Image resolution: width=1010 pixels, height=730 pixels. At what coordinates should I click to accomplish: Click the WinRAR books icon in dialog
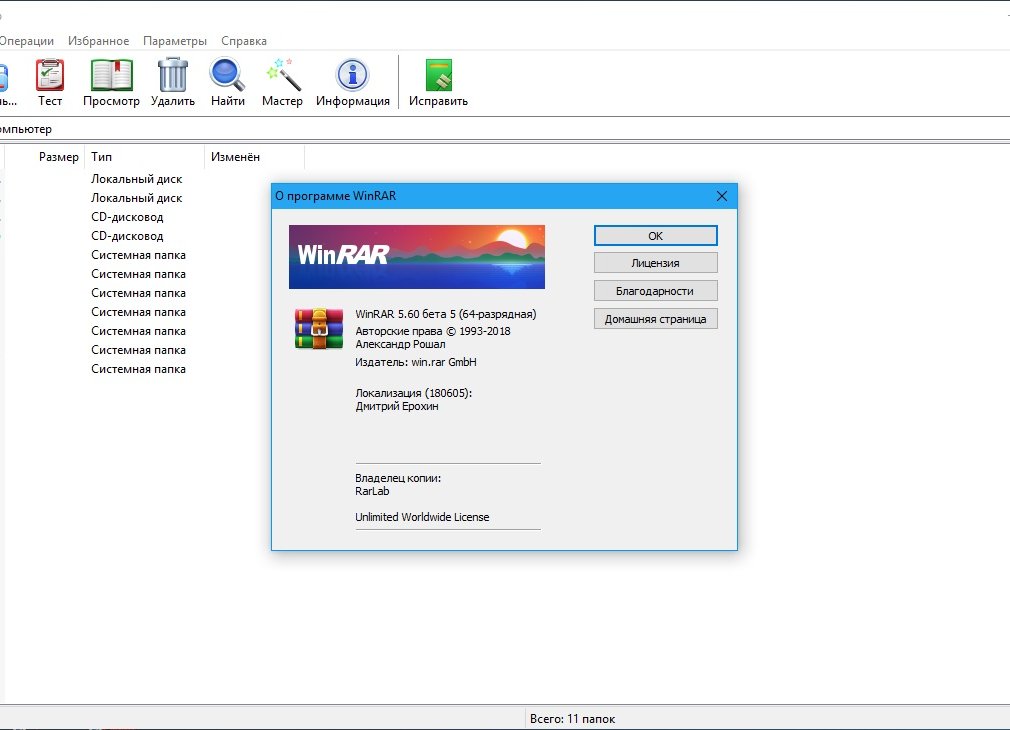(x=319, y=329)
